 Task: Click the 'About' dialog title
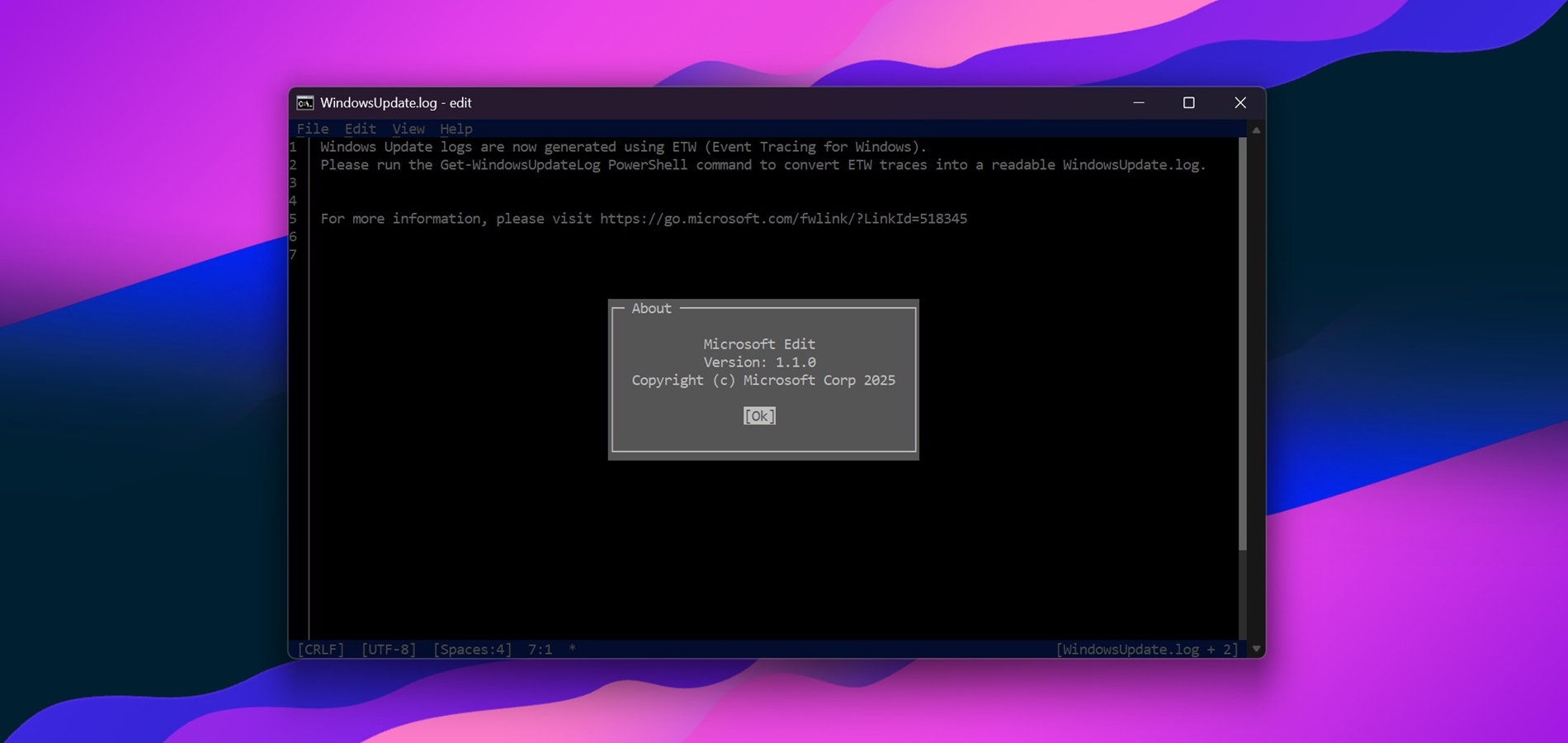click(x=651, y=308)
